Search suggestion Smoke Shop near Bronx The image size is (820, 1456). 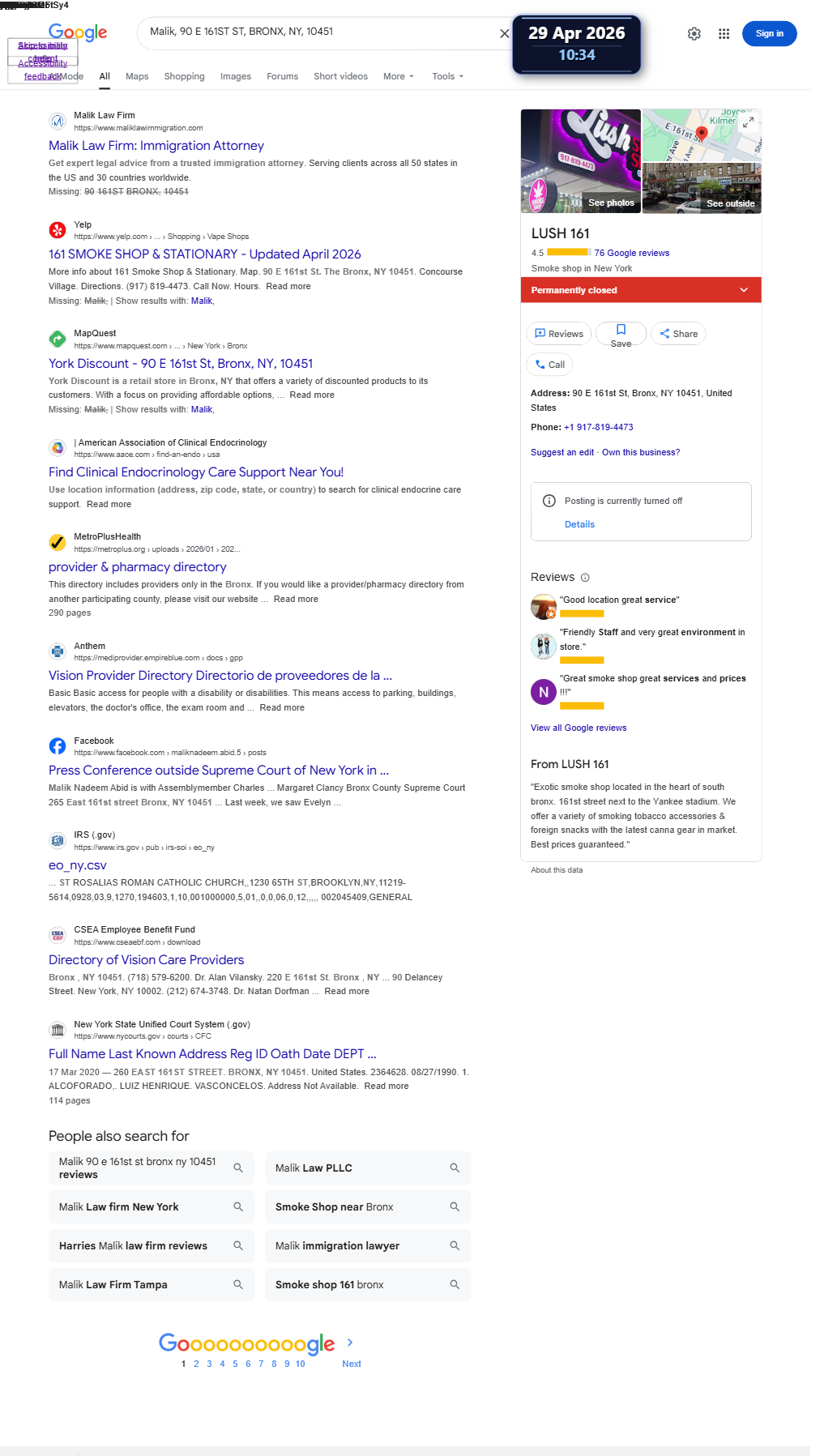point(368,1207)
